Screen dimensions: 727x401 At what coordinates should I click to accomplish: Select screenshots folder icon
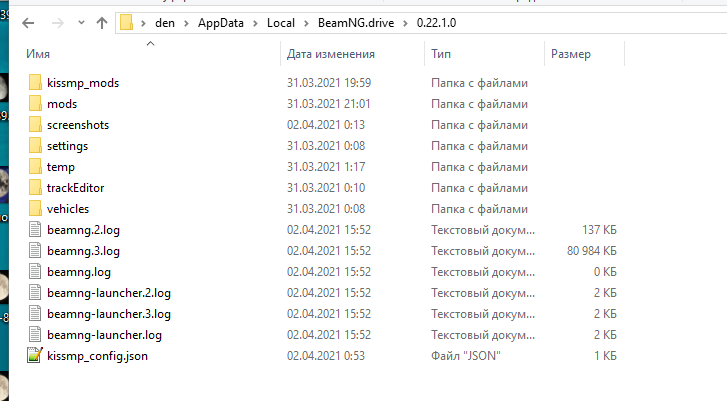pyautogui.click(x=35, y=124)
